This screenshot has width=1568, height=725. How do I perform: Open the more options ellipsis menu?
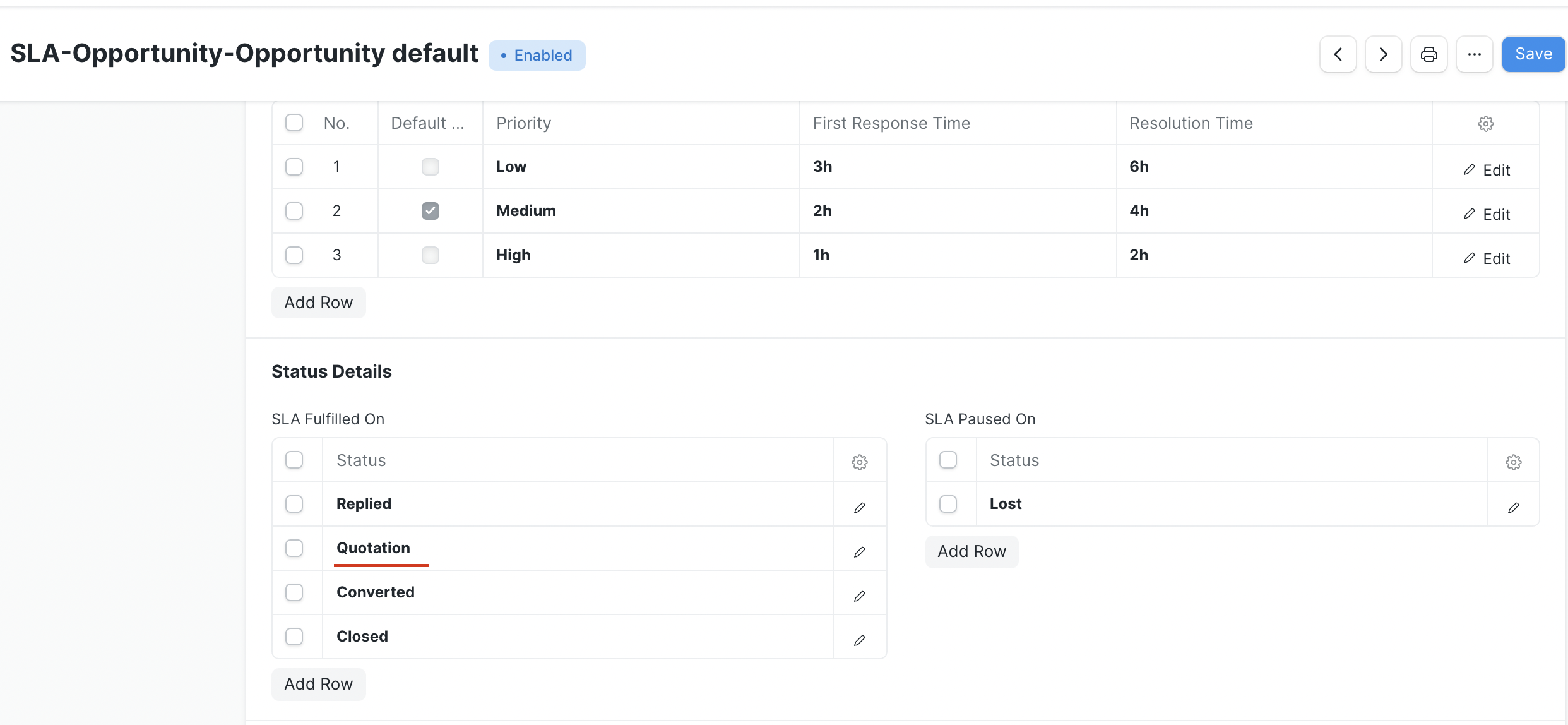click(x=1475, y=54)
